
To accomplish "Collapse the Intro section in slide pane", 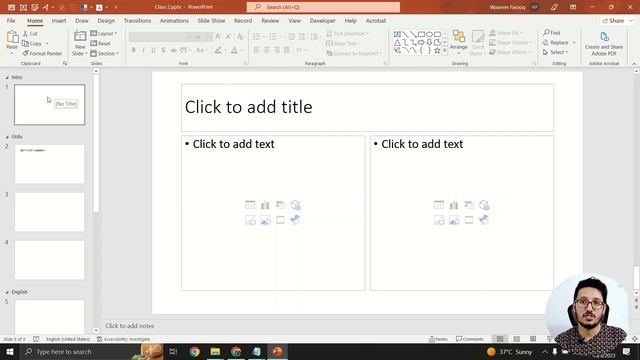I will (x=7, y=77).
